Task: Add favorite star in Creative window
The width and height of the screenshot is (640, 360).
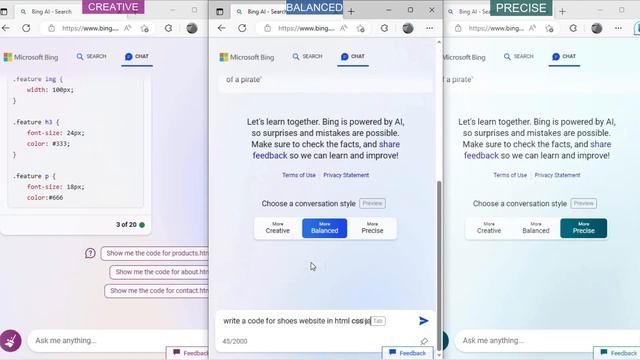Action: coord(144,28)
